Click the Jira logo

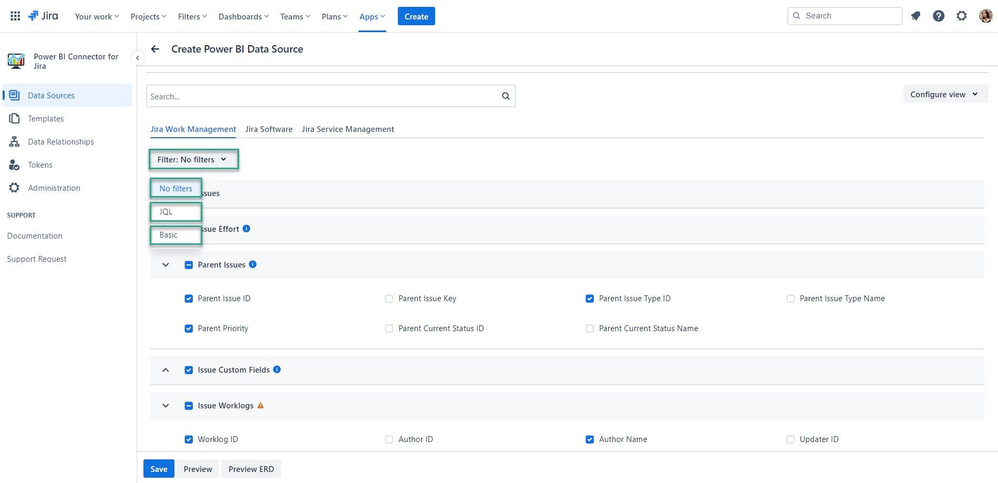[x=43, y=17]
